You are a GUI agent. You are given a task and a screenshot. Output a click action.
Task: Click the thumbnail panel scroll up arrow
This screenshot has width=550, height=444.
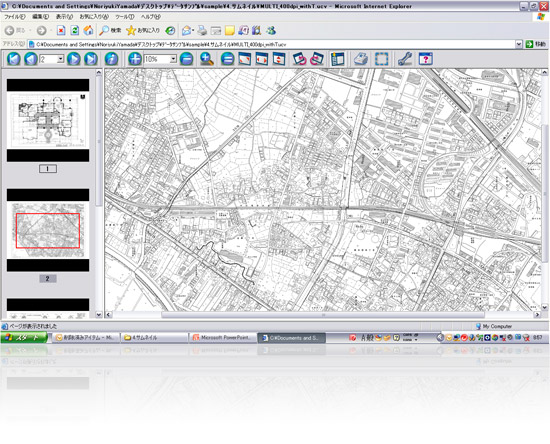pos(99,72)
